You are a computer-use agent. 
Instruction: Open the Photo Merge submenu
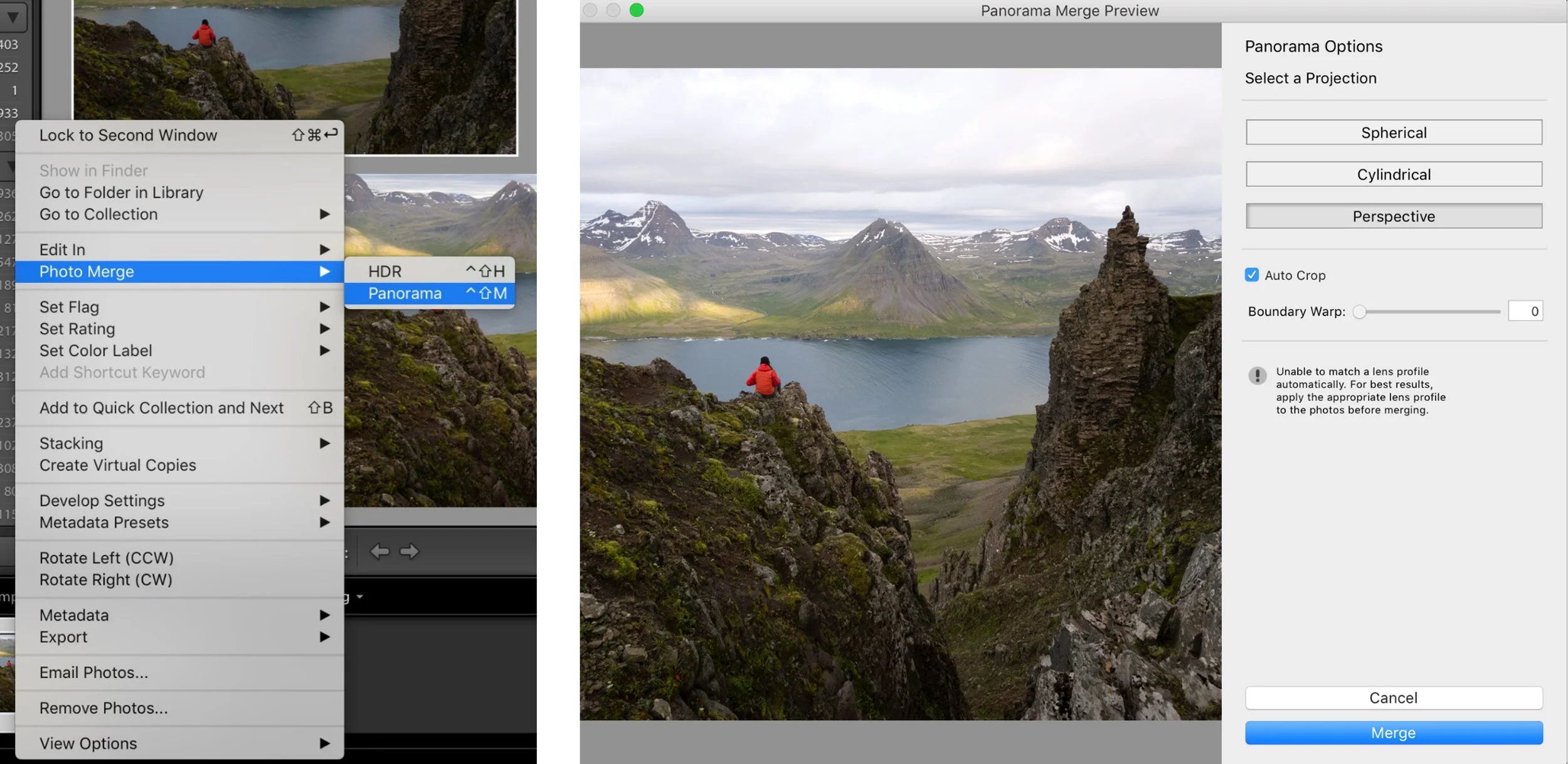tap(179, 272)
